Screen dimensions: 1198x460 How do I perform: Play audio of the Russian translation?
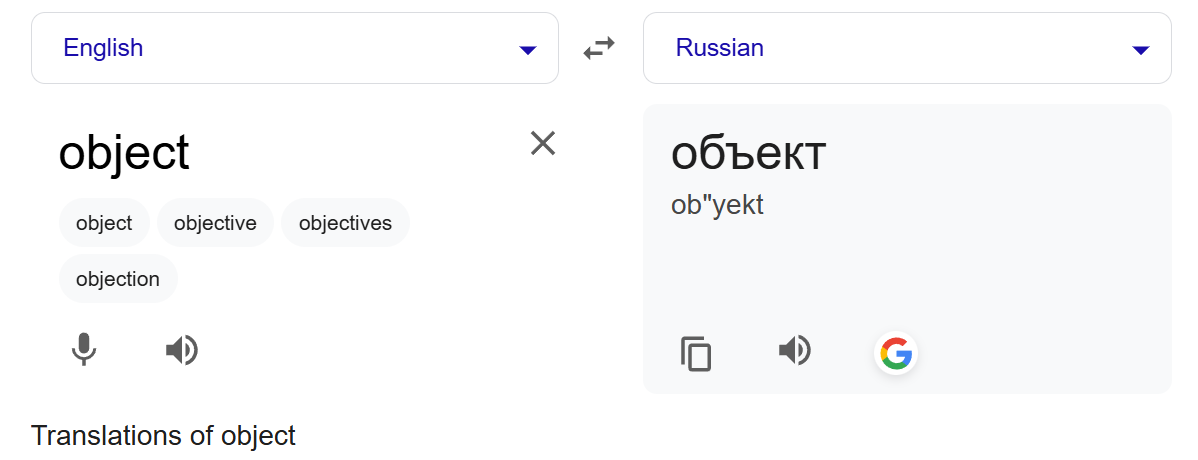795,351
